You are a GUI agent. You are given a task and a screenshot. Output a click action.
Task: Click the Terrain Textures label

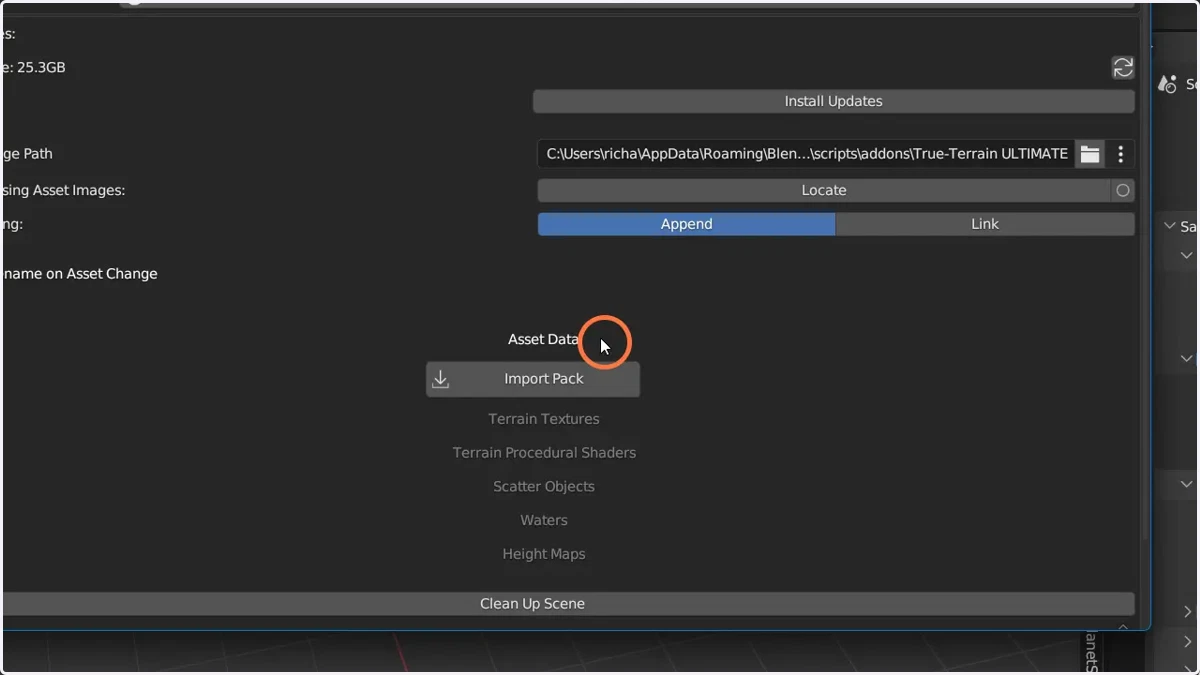tap(544, 419)
